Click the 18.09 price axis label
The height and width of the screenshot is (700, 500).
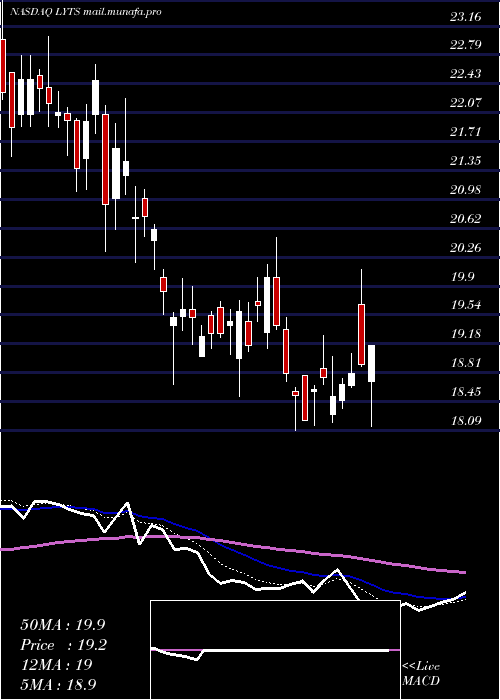466,421
